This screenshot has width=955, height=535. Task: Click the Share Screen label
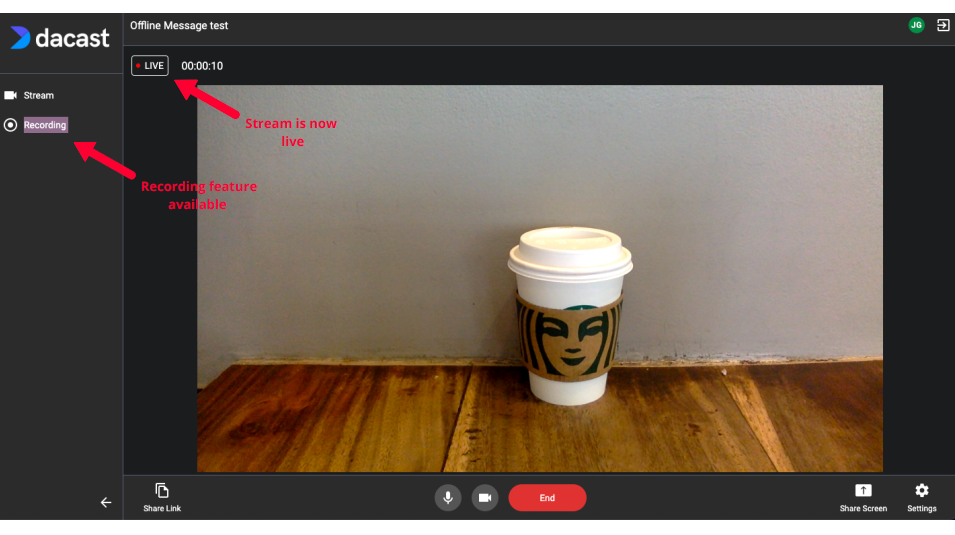[863, 508]
